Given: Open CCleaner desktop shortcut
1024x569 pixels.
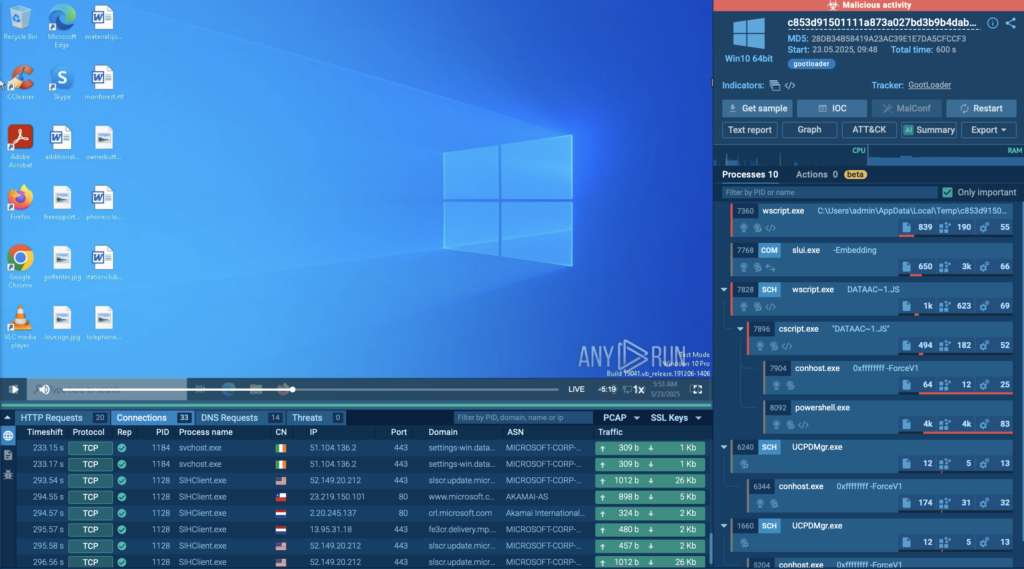Looking at the screenshot, I should 20,80.
